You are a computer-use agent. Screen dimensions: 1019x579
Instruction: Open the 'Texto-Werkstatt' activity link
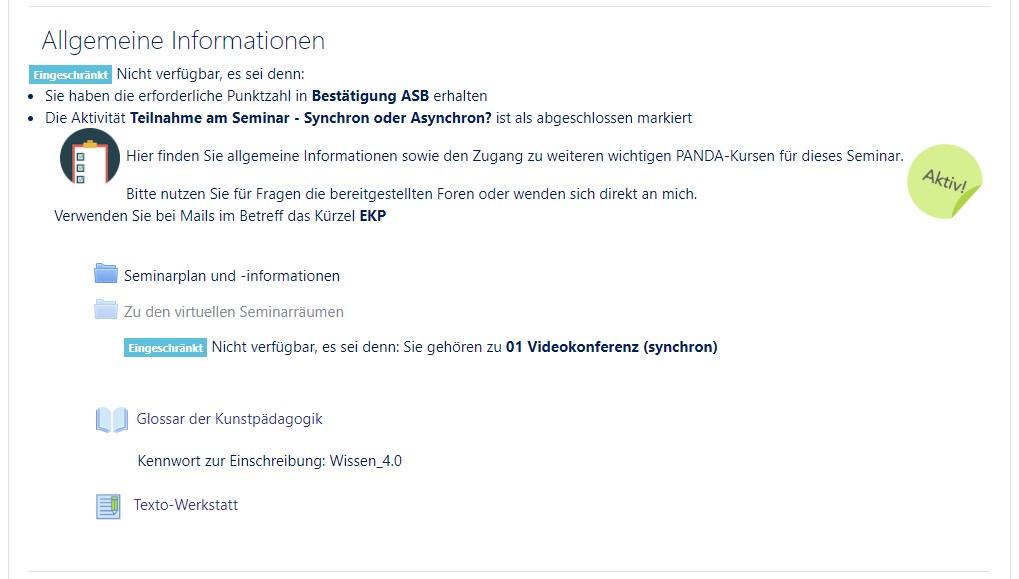point(186,505)
